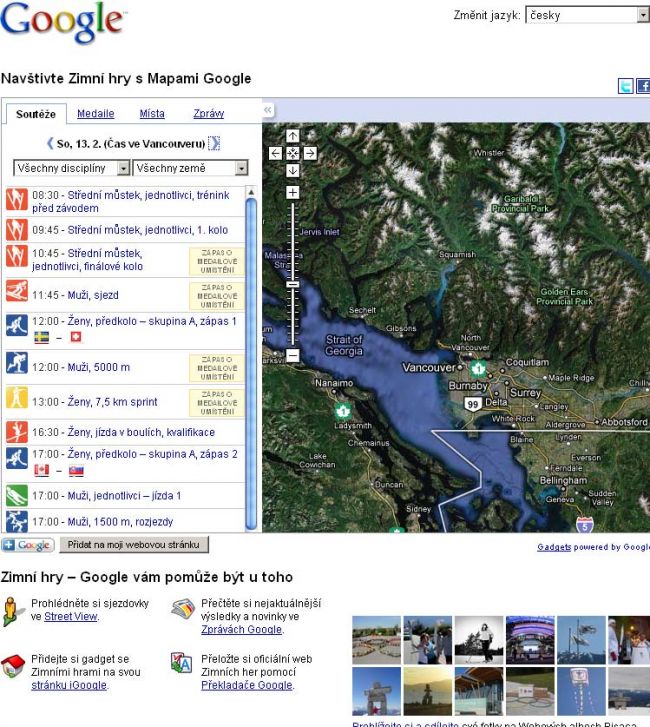Image resolution: width=650 pixels, height=727 pixels.
Task: Click venue marker near Ladysmith on map
Action: [x=342, y=411]
